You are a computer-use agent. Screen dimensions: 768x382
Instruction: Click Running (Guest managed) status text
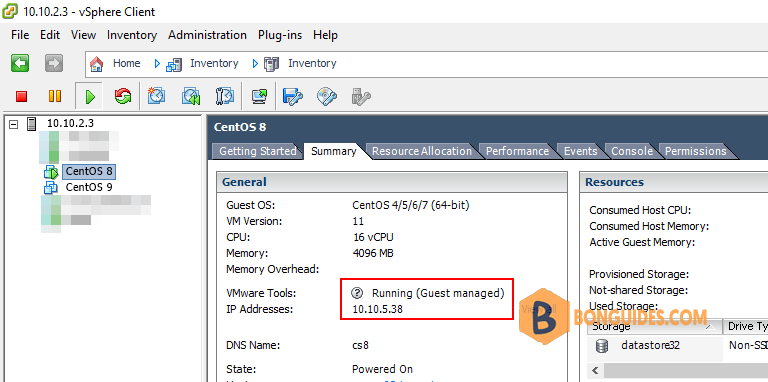438,293
